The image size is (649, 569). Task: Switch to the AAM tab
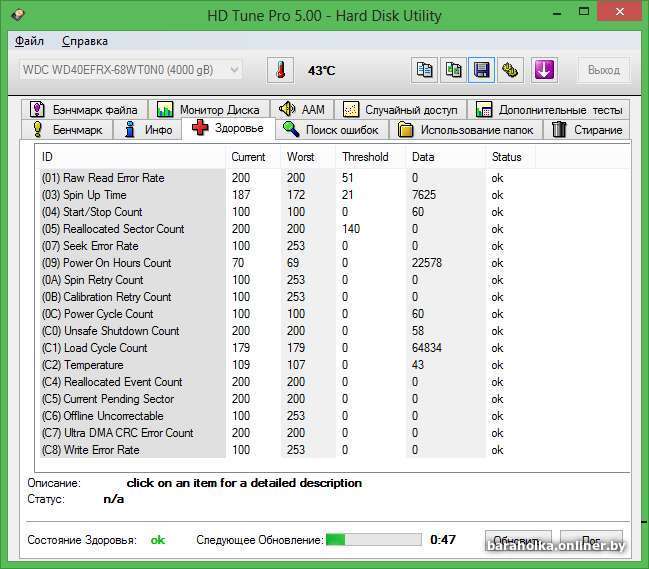tap(302, 110)
